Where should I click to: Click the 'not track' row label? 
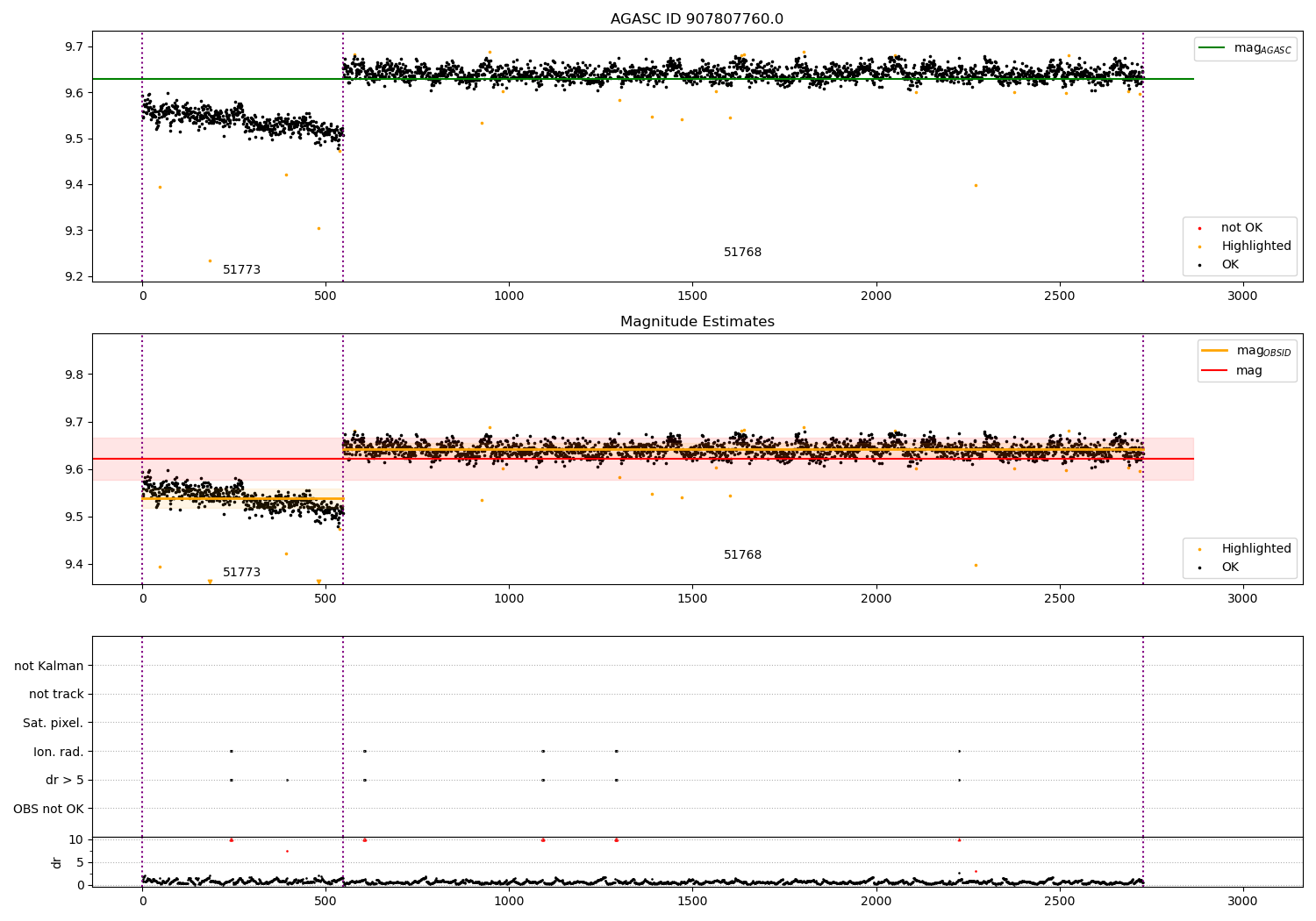tap(56, 695)
